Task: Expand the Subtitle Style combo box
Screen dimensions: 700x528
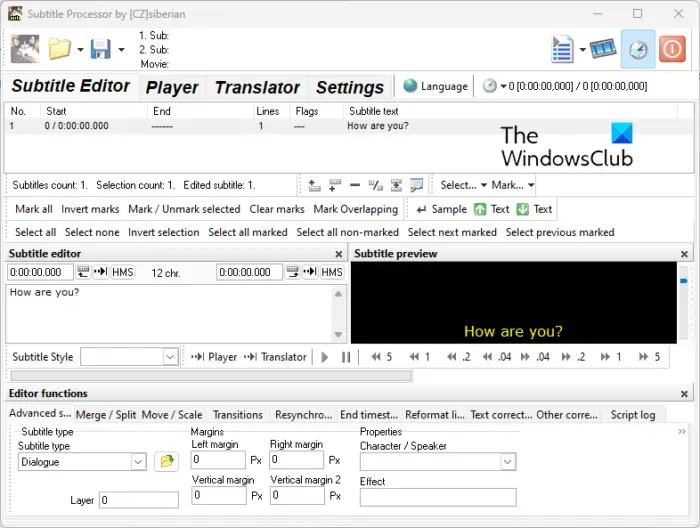Action: click(x=170, y=357)
